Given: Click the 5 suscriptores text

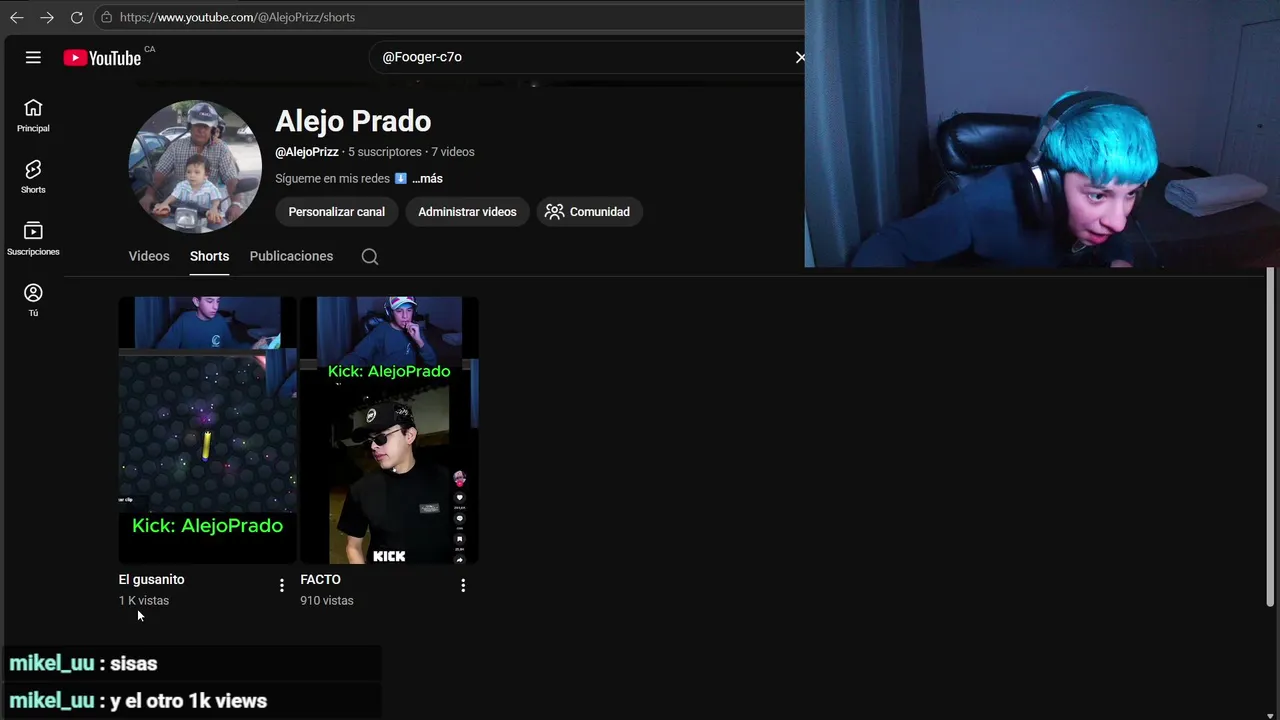Looking at the screenshot, I should pos(385,152).
